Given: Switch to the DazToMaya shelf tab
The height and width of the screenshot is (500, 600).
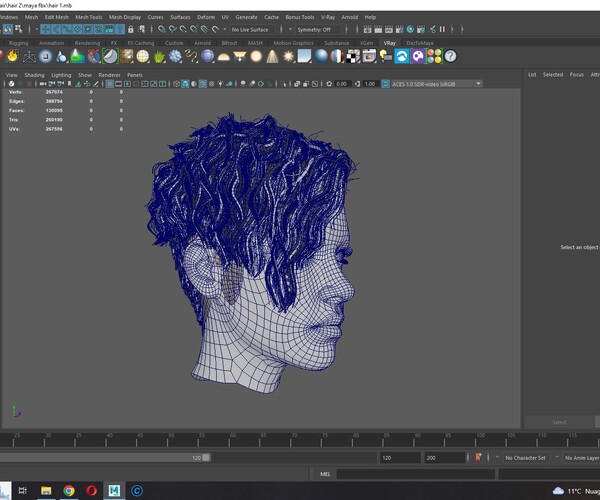Looking at the screenshot, I should (420, 43).
